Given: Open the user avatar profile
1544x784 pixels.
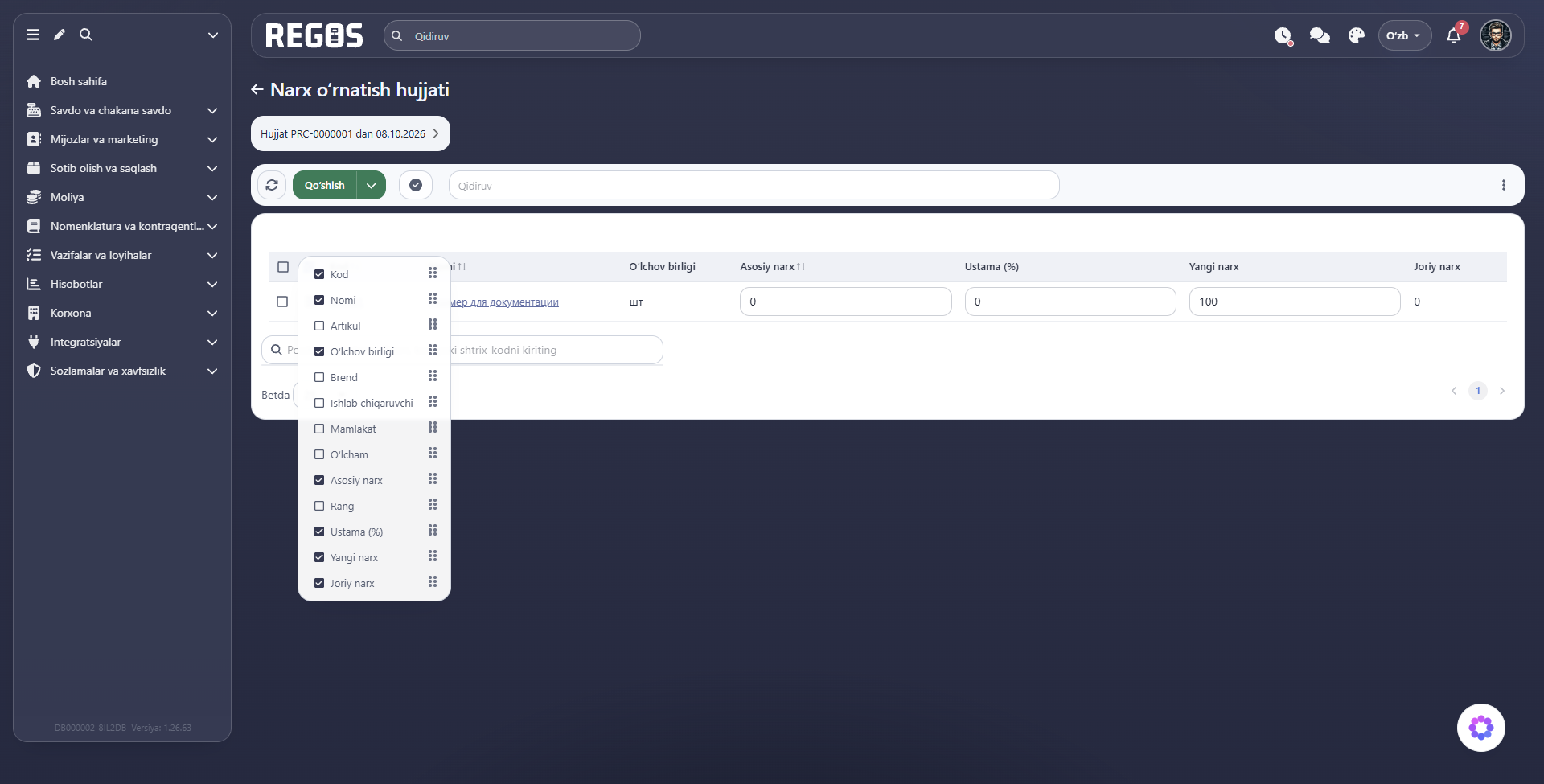Looking at the screenshot, I should [x=1496, y=35].
